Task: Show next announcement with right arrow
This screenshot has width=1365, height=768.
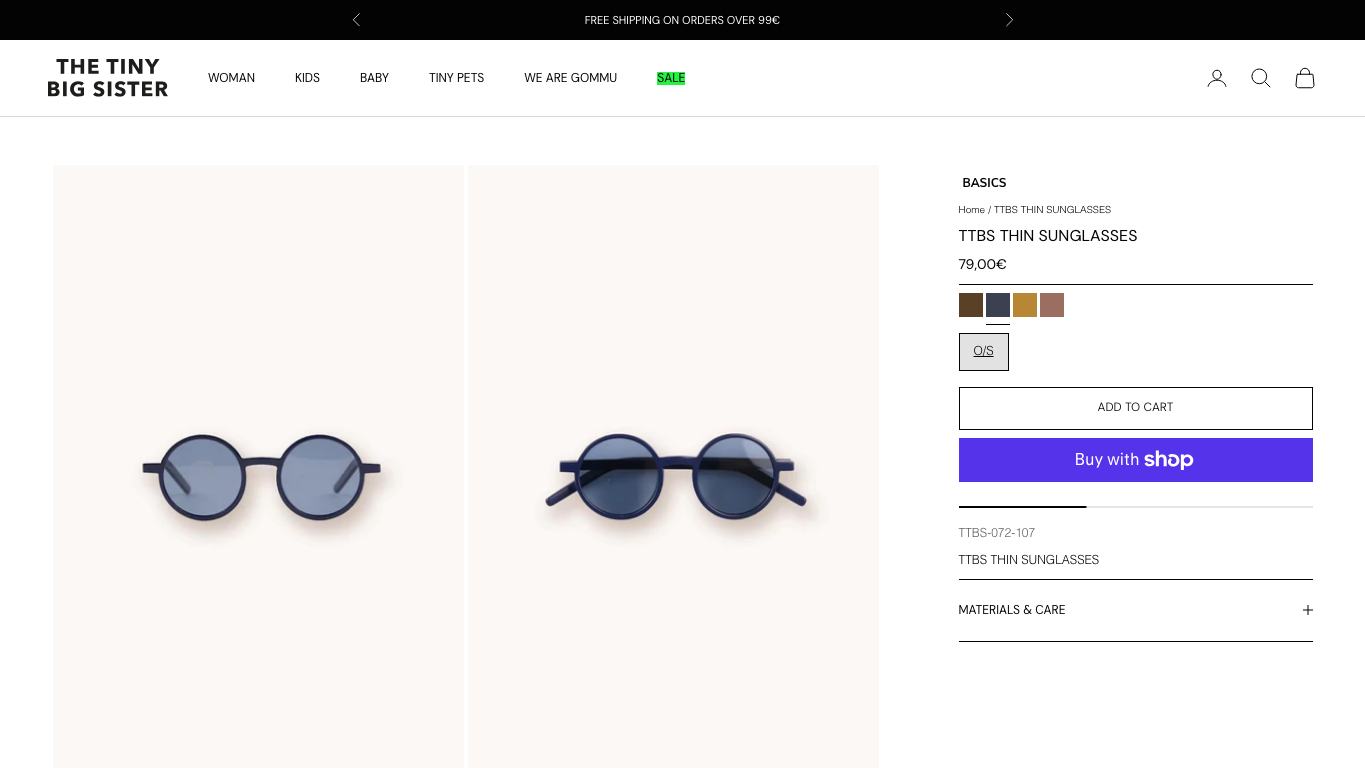Action: coord(1009,20)
